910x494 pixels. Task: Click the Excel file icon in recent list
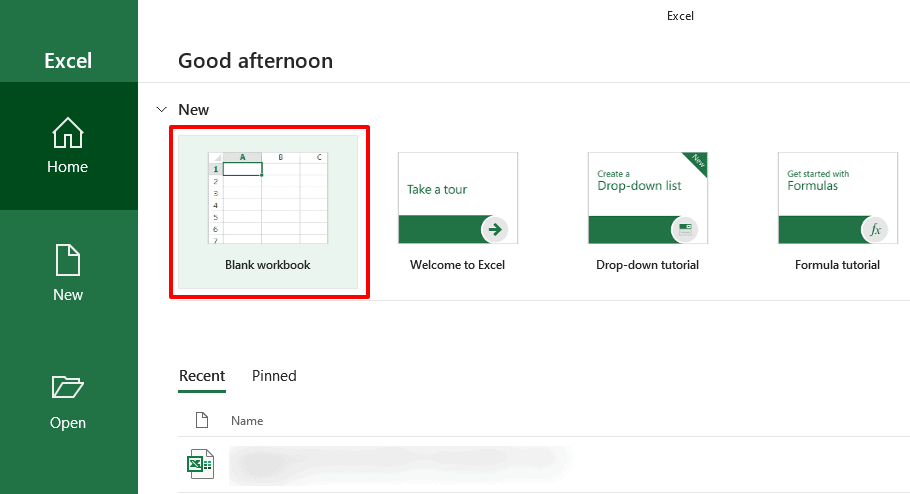pos(200,464)
